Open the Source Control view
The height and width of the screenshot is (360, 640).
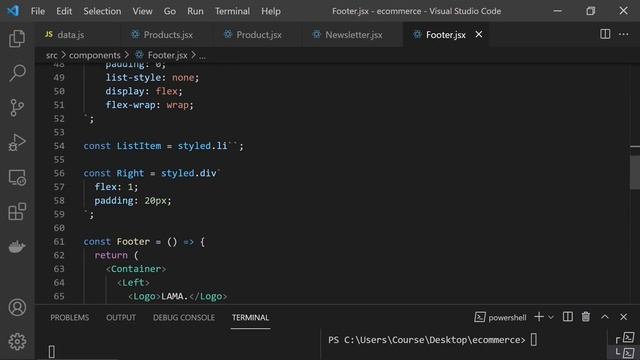(17, 108)
